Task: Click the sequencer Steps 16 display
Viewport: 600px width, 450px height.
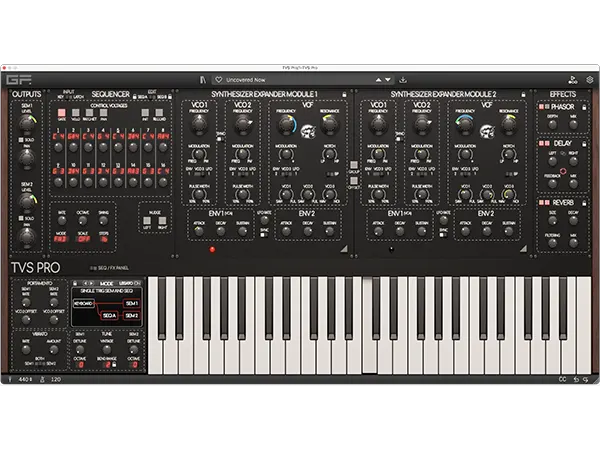Action: pos(104,239)
